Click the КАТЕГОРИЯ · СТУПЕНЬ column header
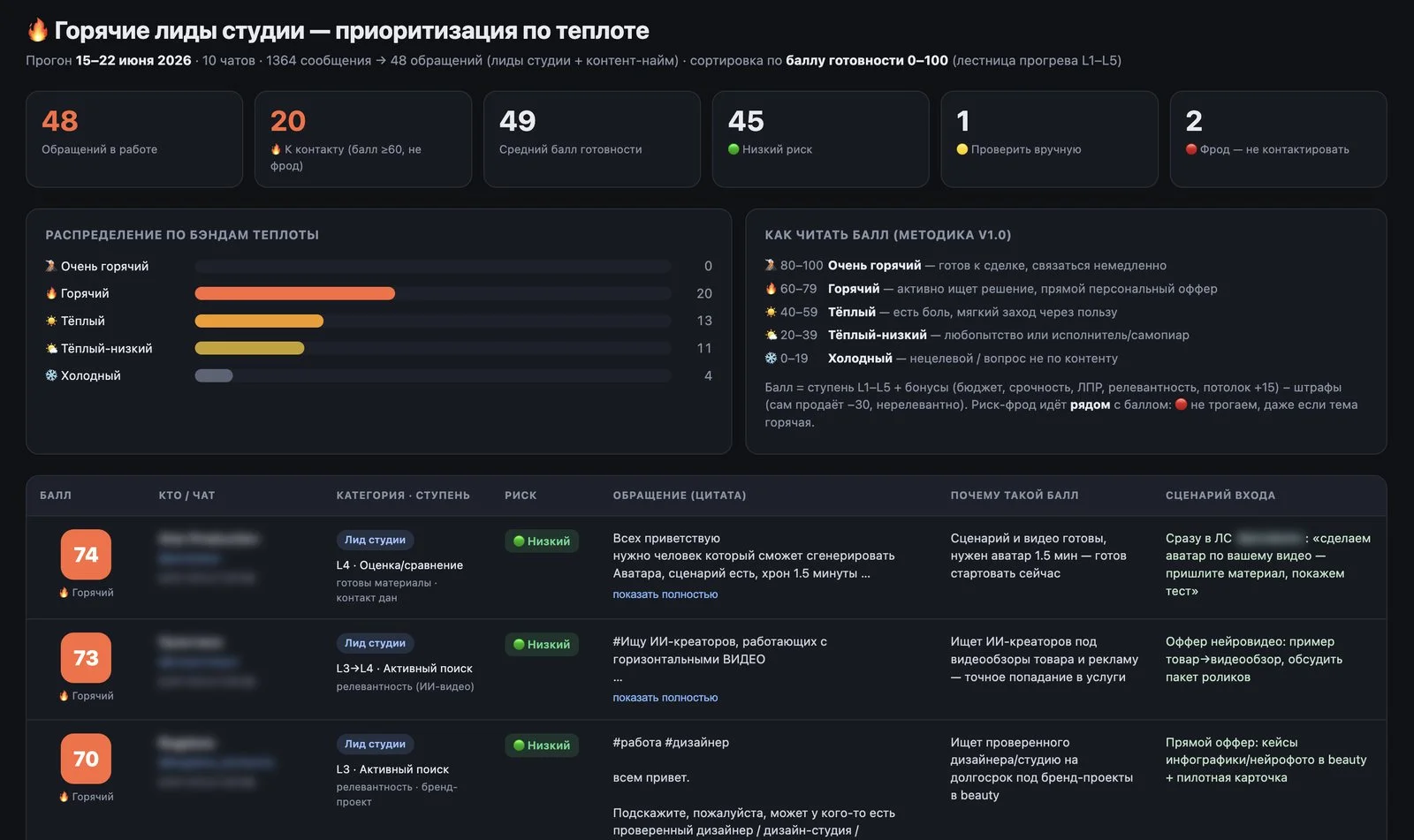This screenshot has width=1414, height=840. tap(403, 496)
